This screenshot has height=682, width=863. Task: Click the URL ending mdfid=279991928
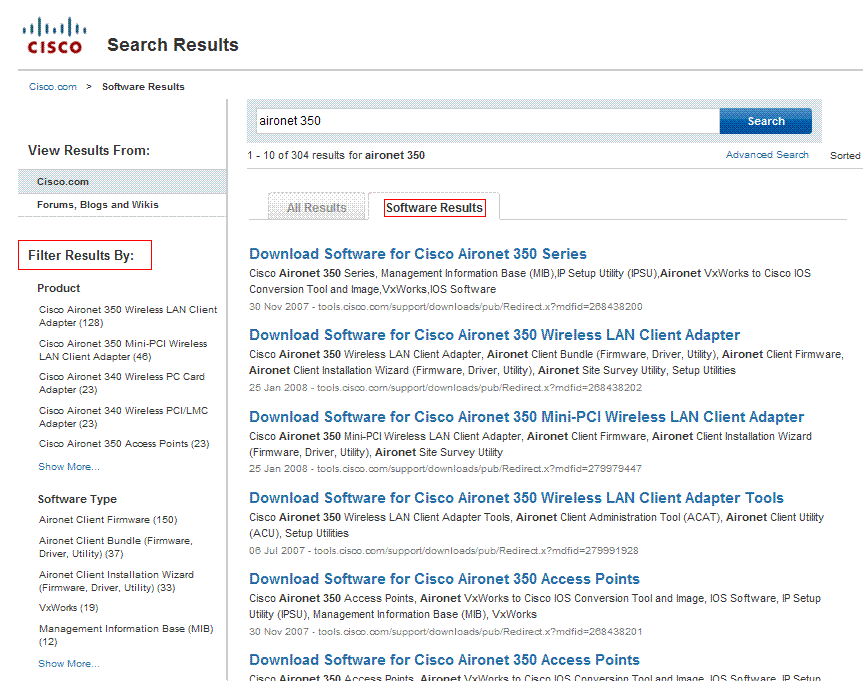476,550
